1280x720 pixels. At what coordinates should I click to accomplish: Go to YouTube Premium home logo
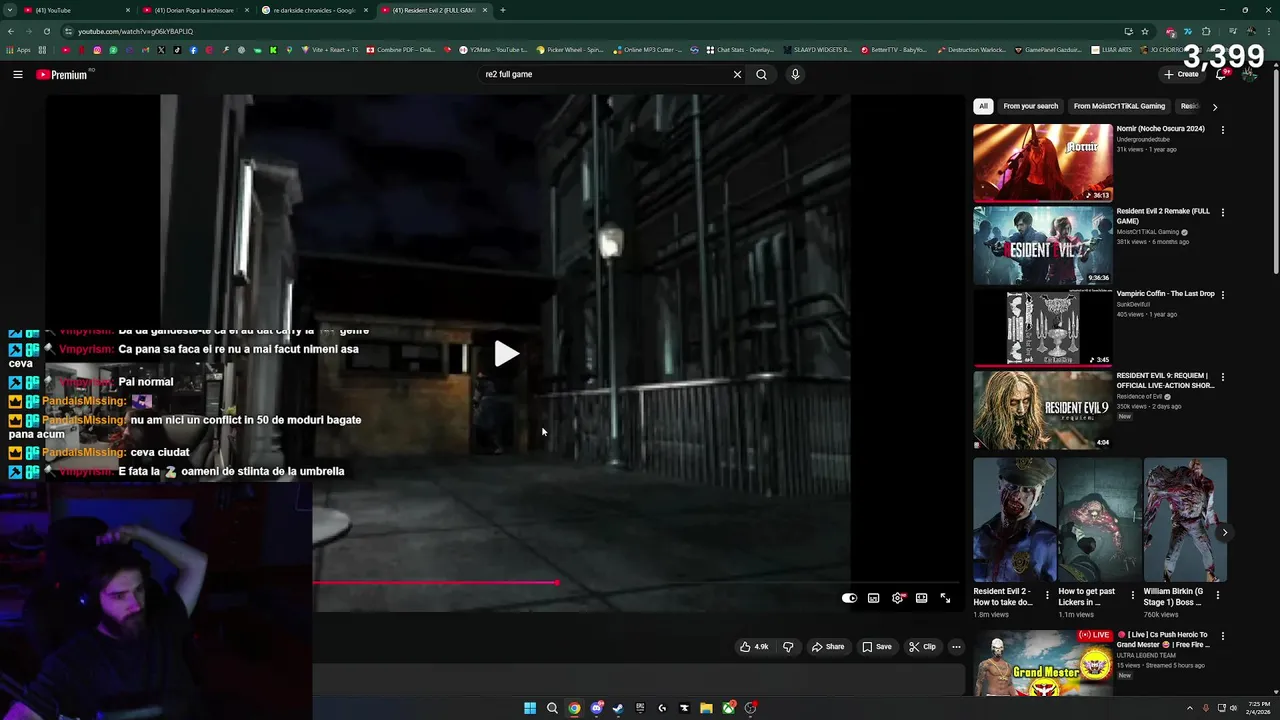coord(62,75)
